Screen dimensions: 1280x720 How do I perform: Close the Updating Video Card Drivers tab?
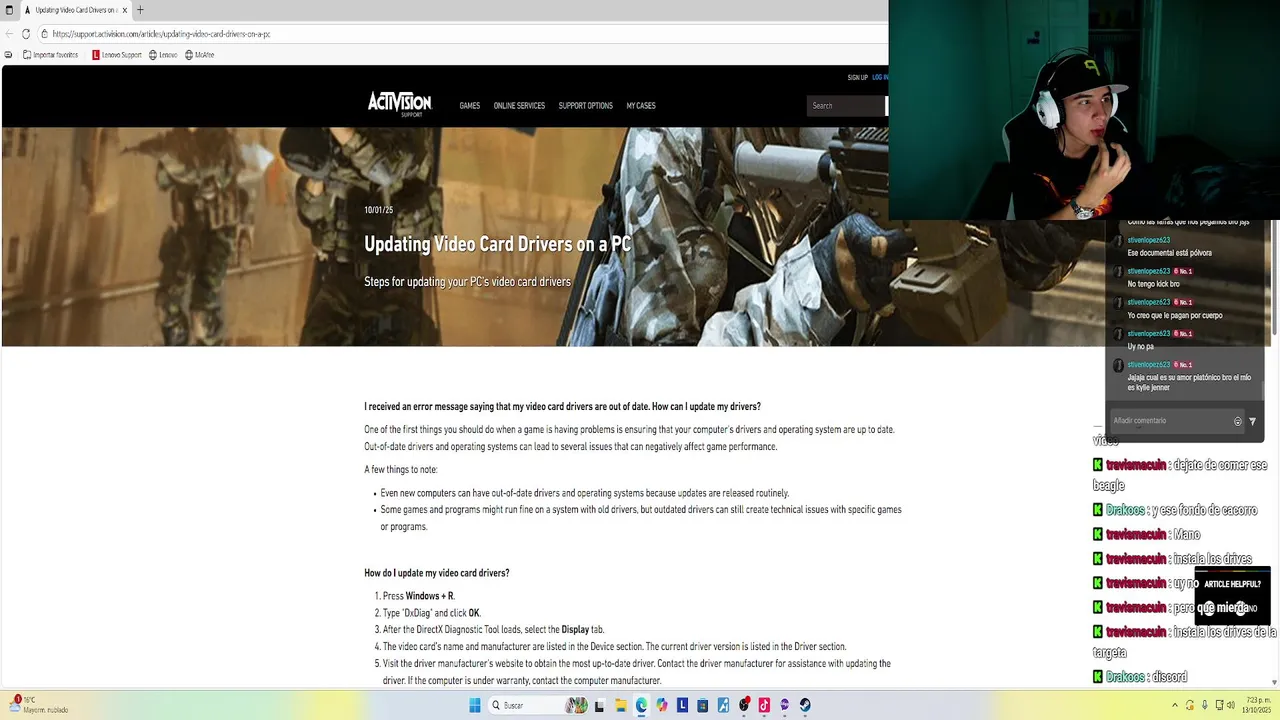[125, 10]
